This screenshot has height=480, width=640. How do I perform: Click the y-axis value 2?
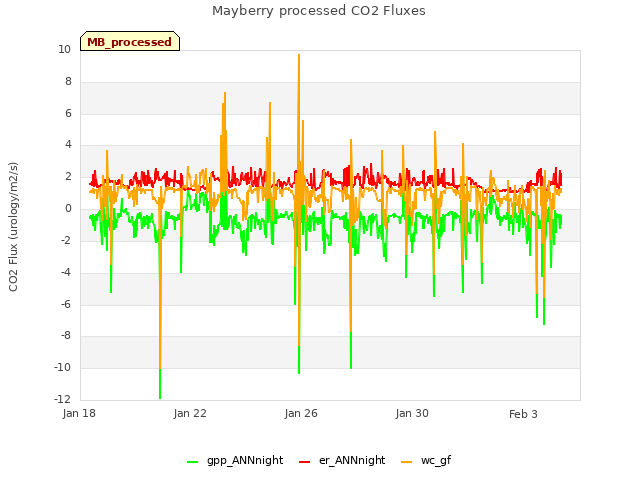click(x=68, y=177)
